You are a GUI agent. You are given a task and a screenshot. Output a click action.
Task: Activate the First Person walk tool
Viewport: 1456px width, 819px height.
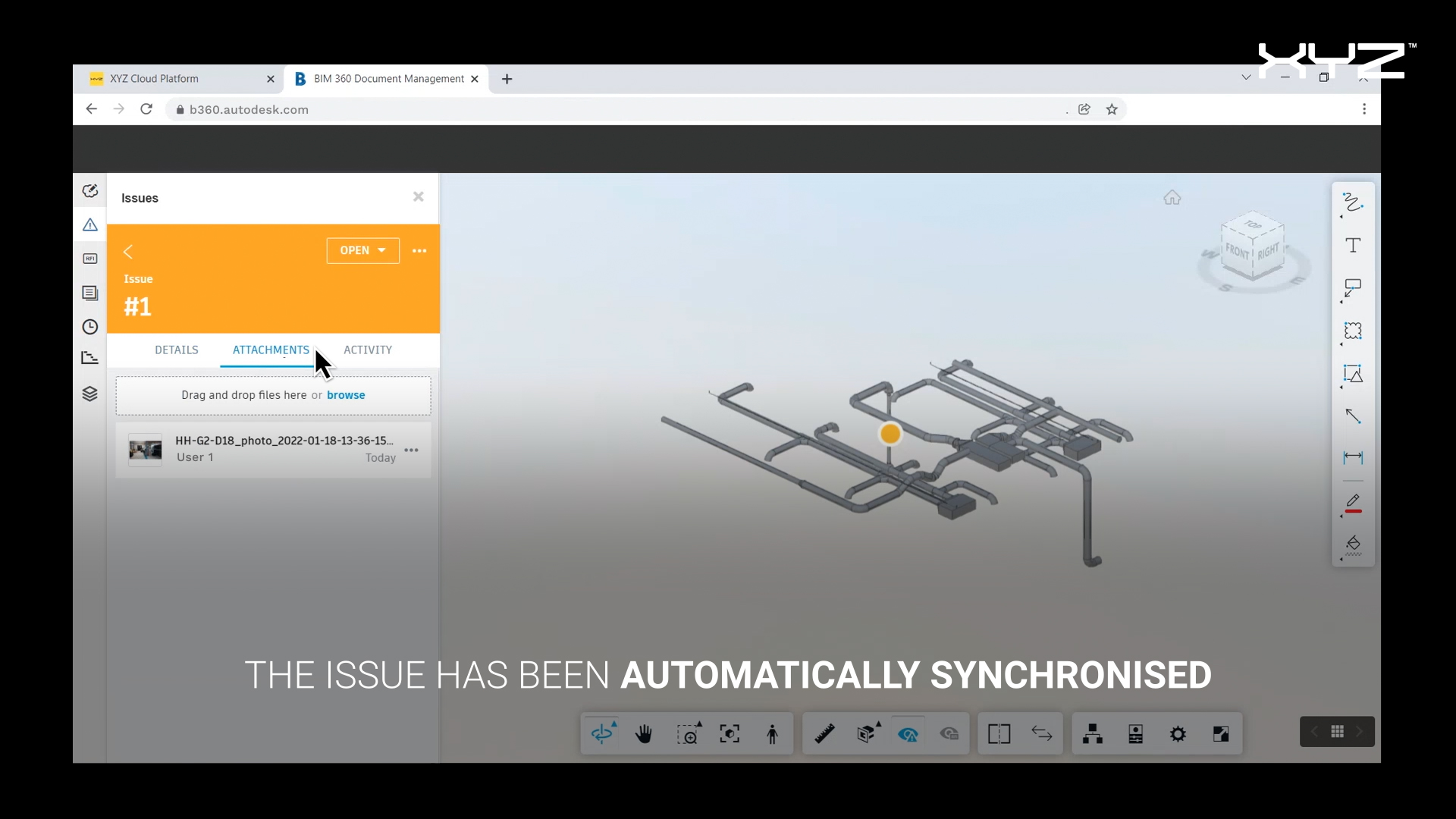(772, 733)
